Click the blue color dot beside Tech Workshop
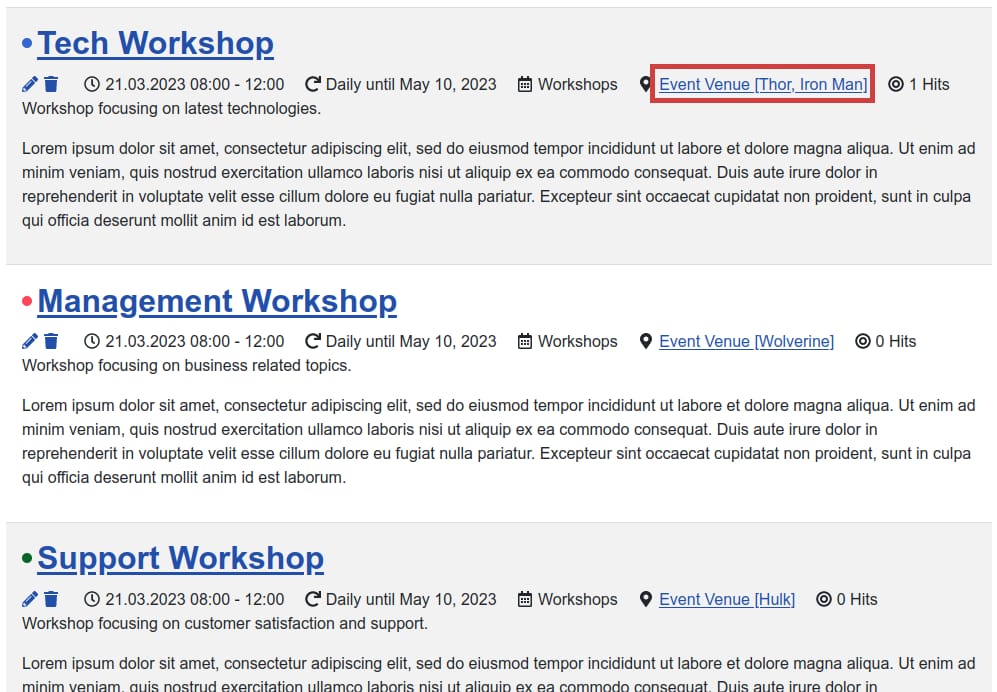 [27, 44]
